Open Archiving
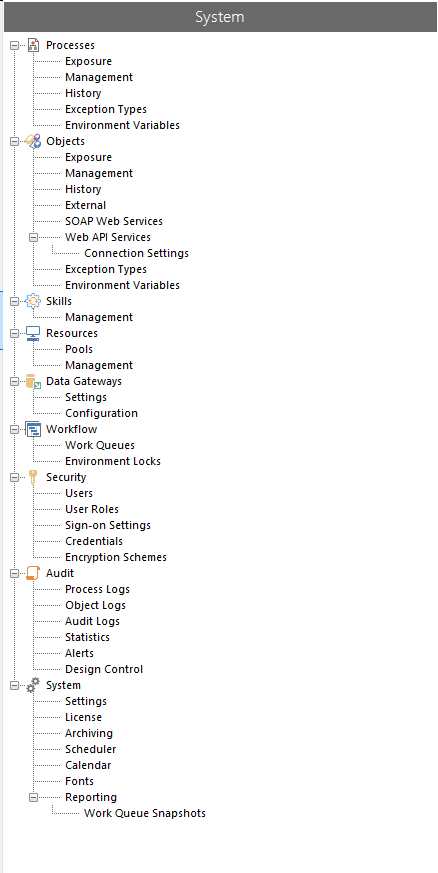Screen dimensions: 438x873 [x=89, y=733]
